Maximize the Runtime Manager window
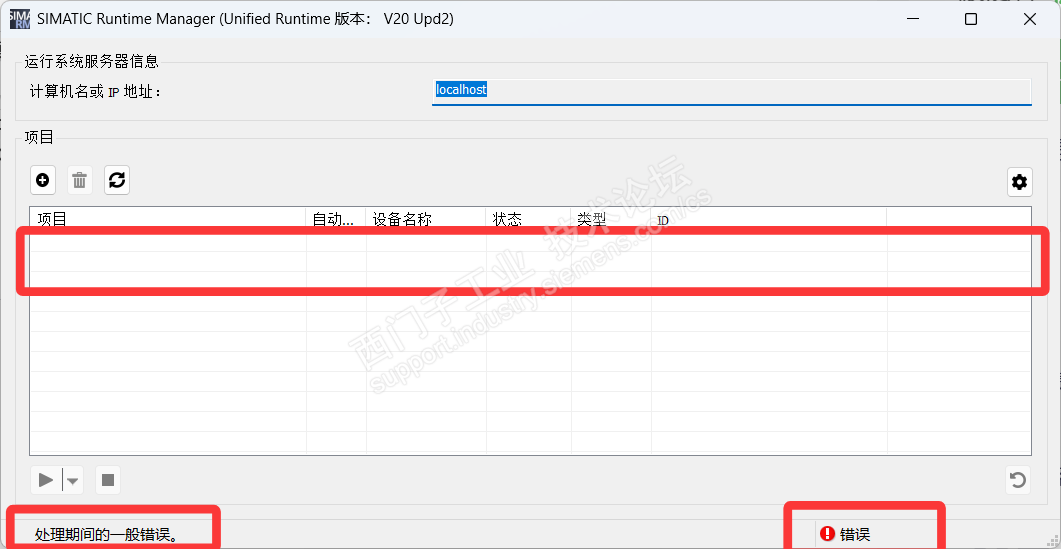The width and height of the screenshot is (1061, 549). (x=970, y=20)
